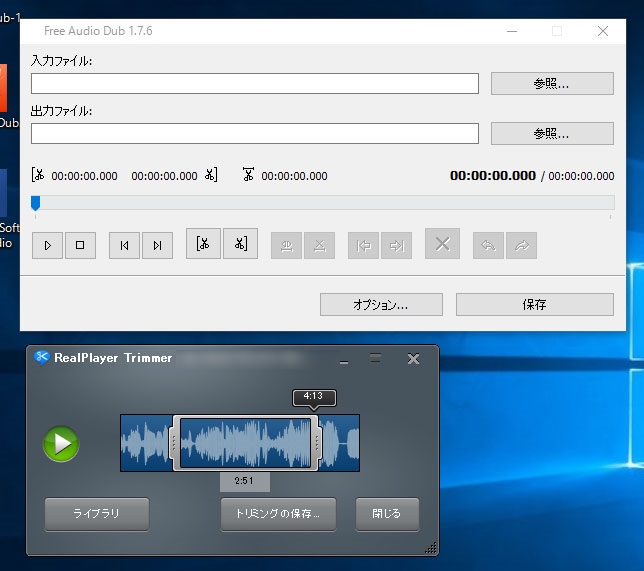This screenshot has height=571, width=644.
Task: Click the トリミングの保存 button
Action: (278, 513)
